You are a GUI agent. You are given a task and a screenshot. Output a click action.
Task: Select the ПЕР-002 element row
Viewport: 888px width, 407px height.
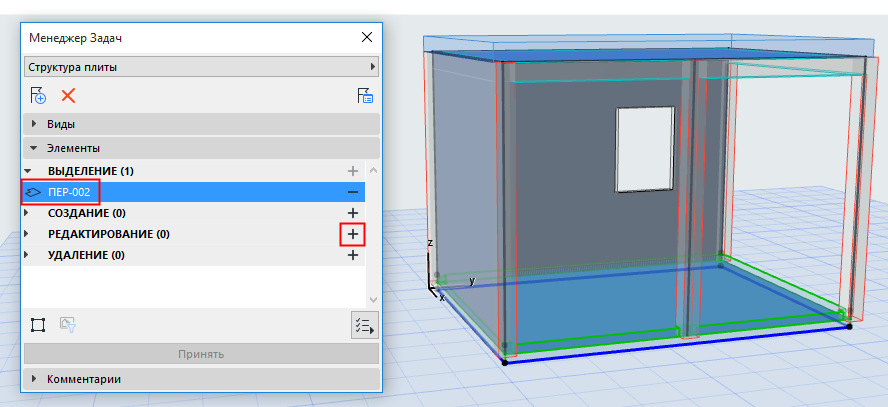click(194, 192)
